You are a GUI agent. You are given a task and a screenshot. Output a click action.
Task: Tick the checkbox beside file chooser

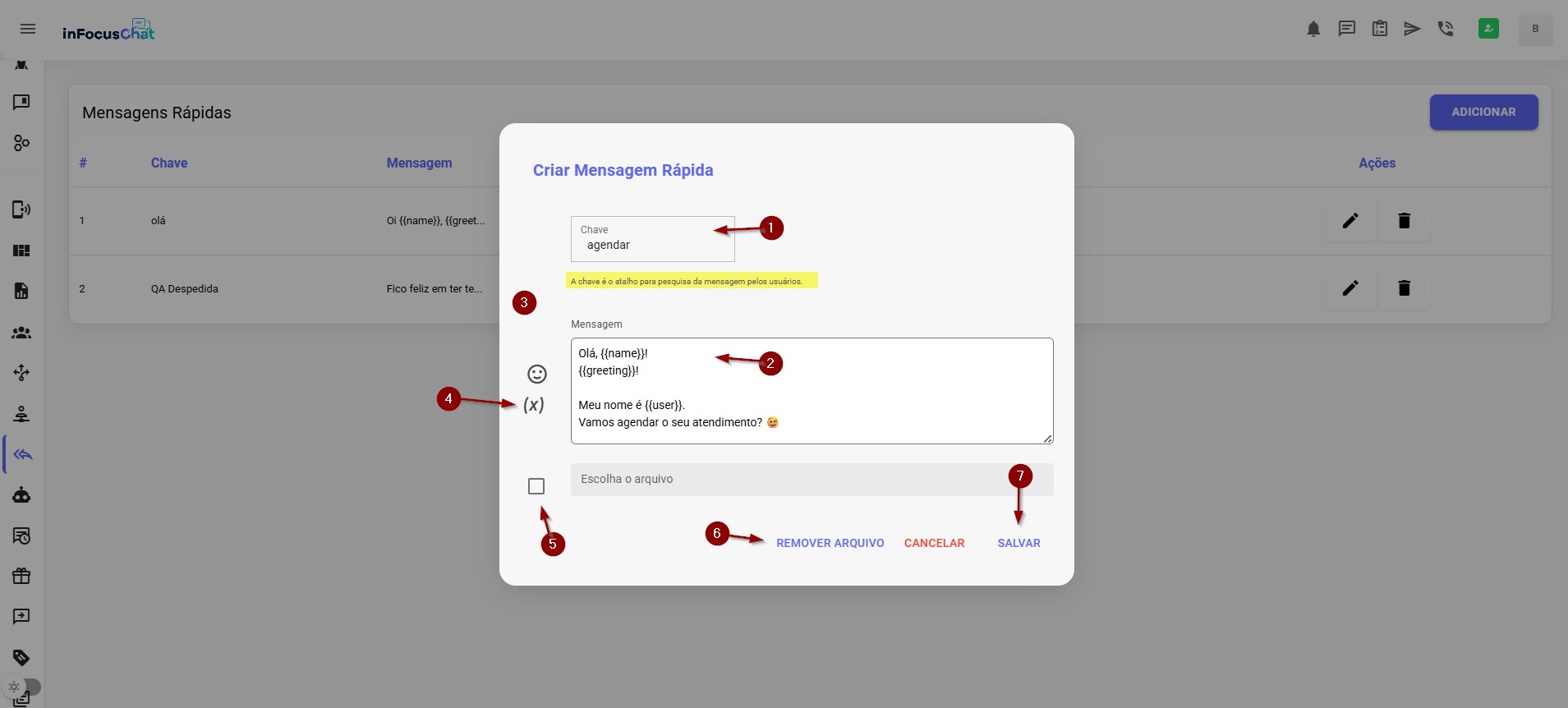click(536, 486)
